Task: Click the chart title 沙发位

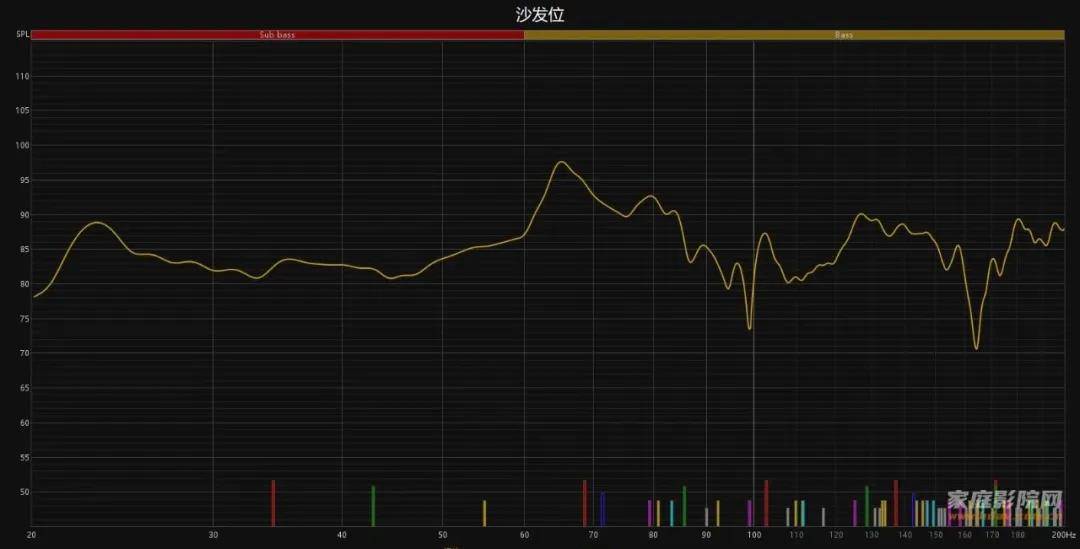Action: click(x=540, y=14)
